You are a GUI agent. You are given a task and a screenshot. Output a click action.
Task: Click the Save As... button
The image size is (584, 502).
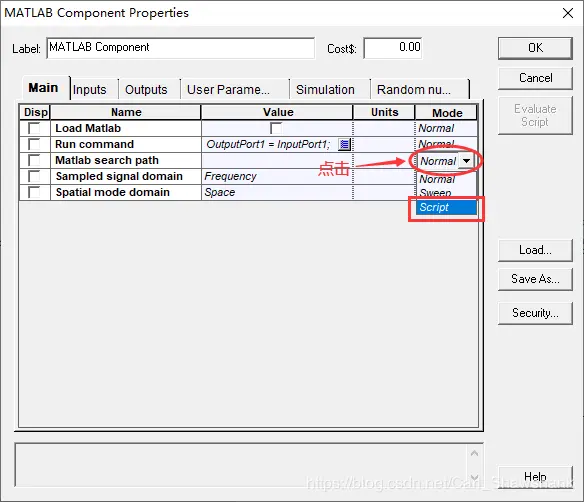[535, 279]
